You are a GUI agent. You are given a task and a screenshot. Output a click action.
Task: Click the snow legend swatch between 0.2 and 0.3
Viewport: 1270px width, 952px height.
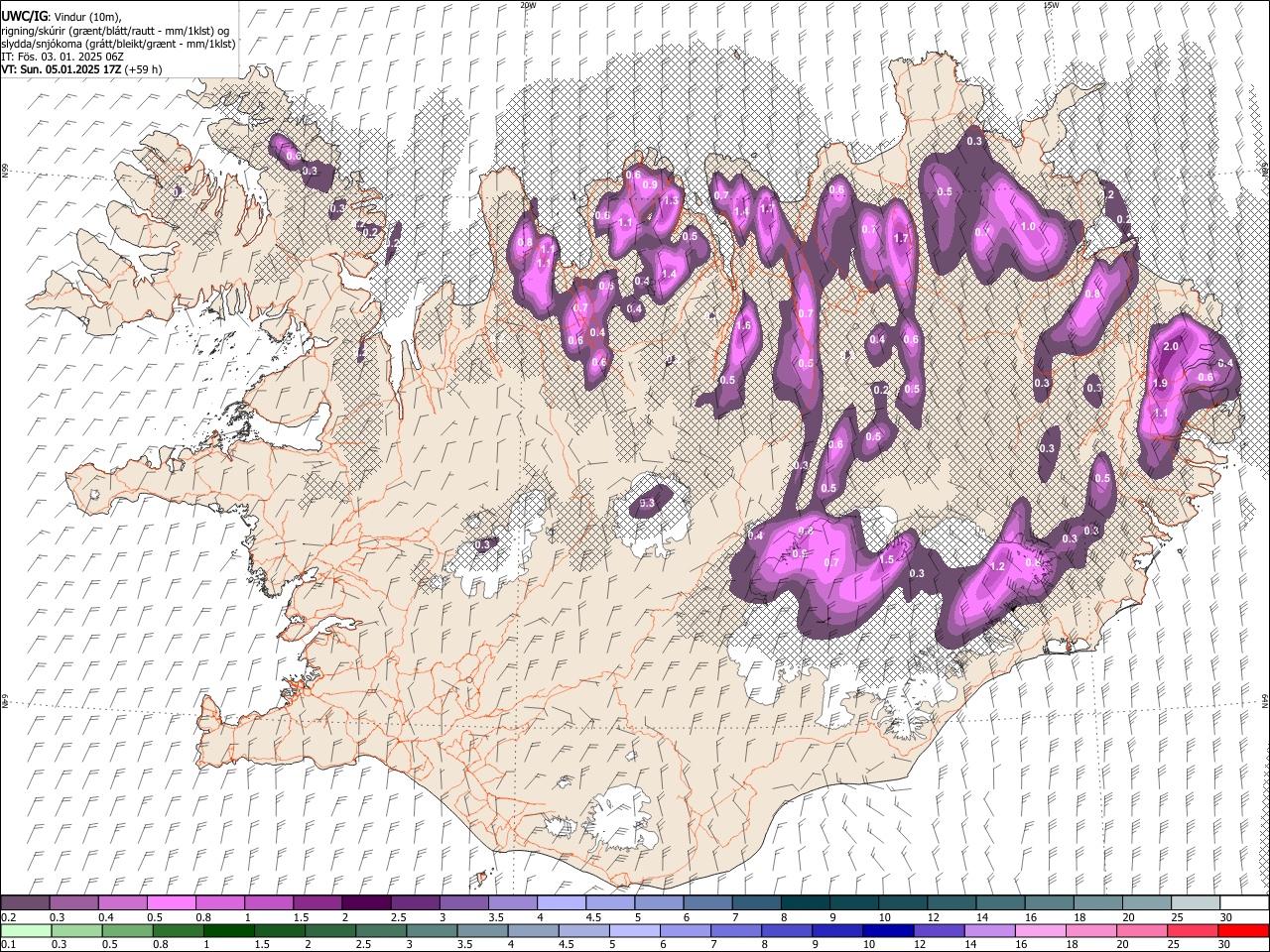pos(25,902)
